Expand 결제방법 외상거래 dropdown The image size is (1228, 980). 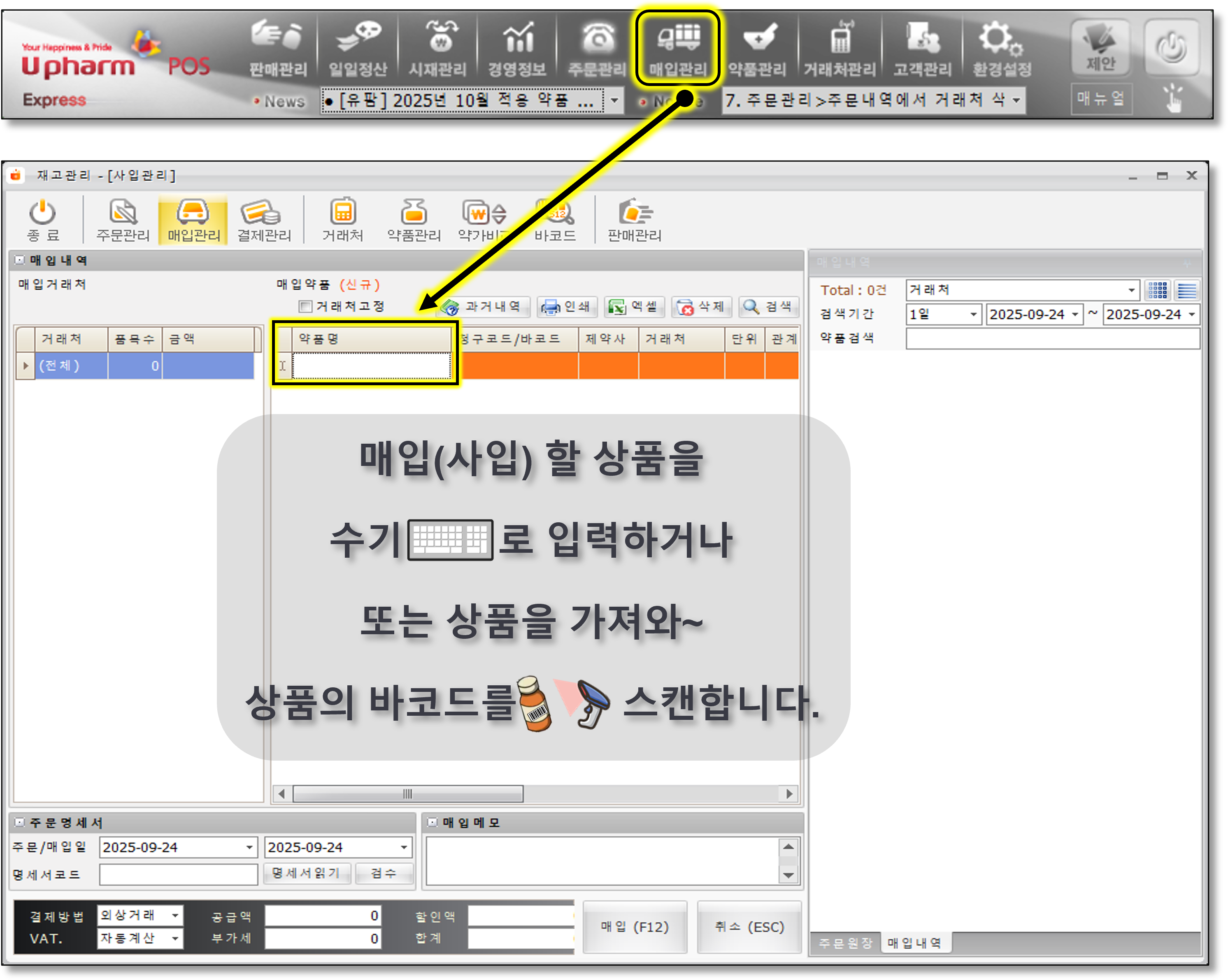175,916
